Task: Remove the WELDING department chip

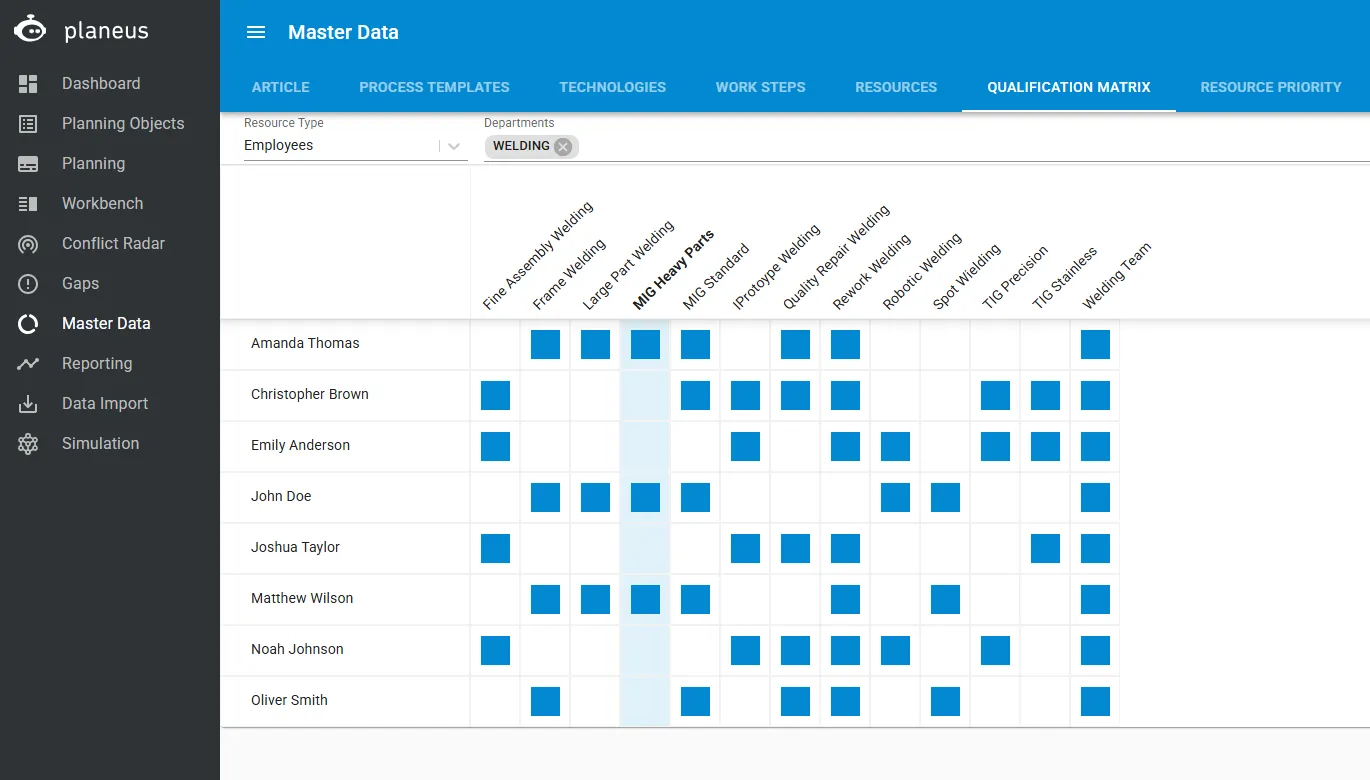Action: pos(563,147)
